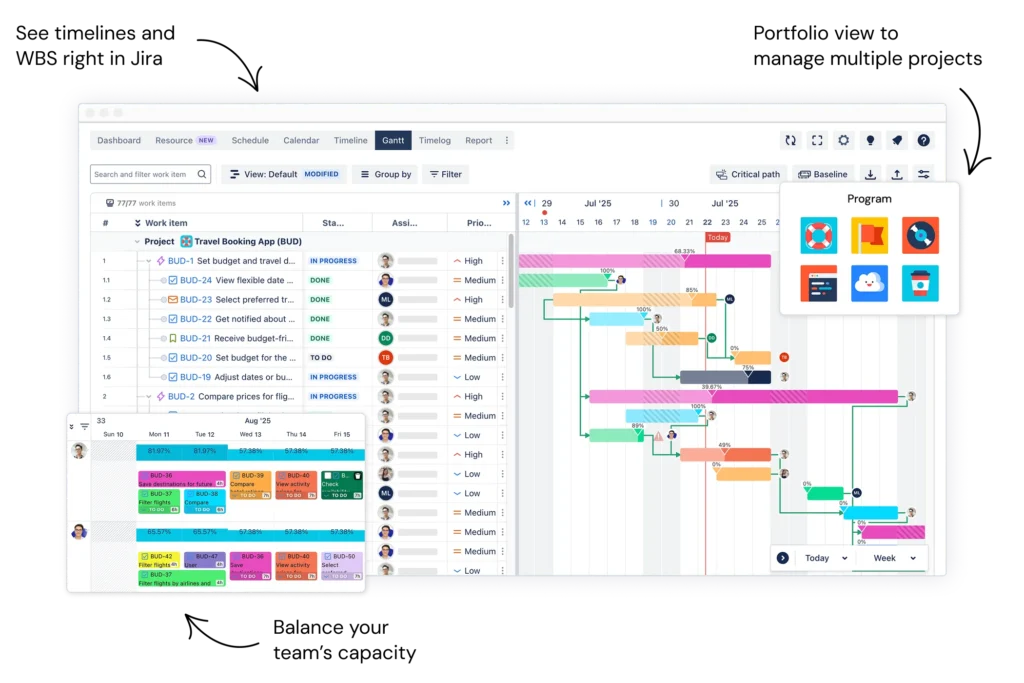
Task: Click the coffee cup icon in the Program panel
Action: 920,283
